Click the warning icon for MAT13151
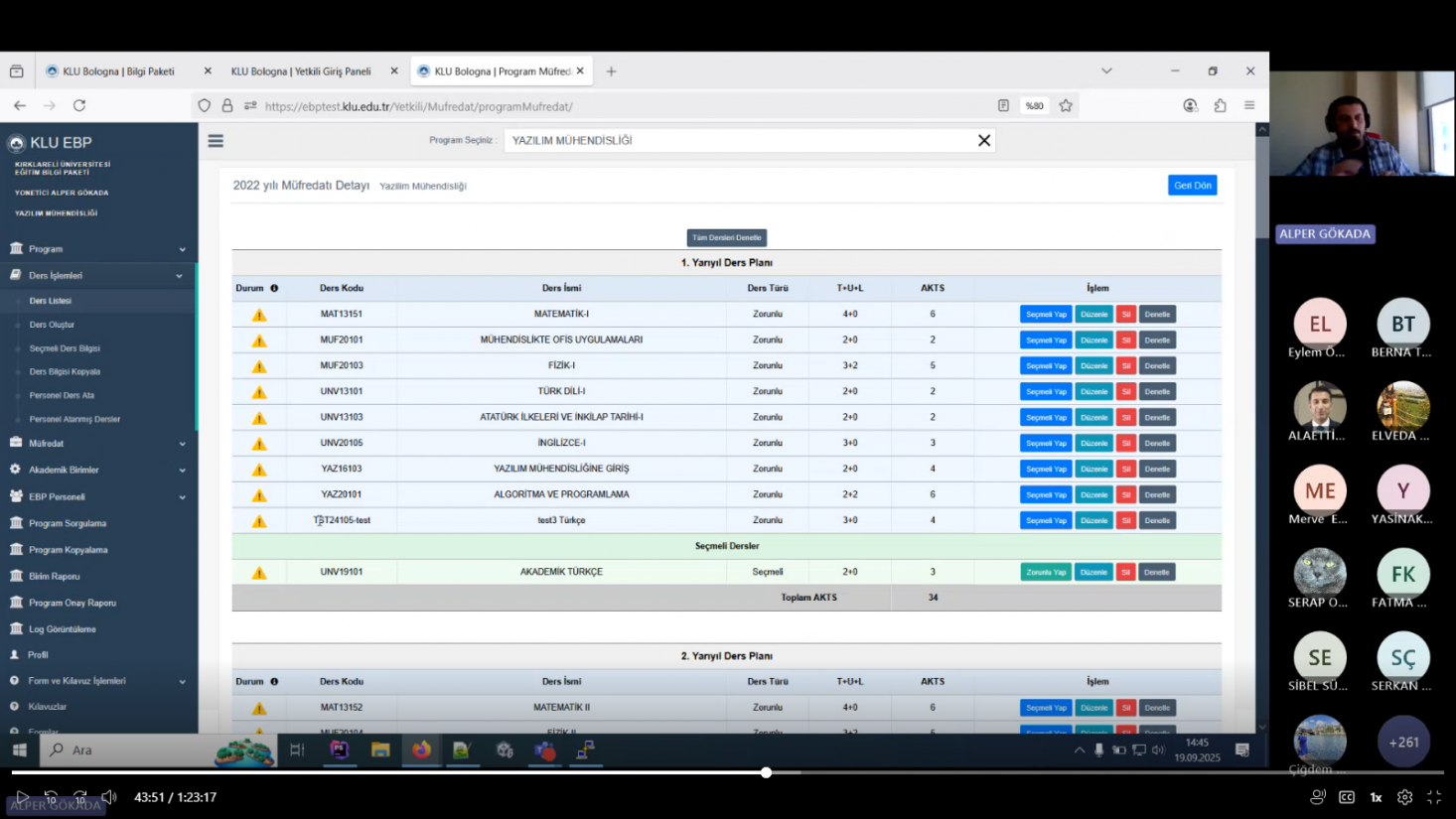1456x819 pixels. pos(259,315)
